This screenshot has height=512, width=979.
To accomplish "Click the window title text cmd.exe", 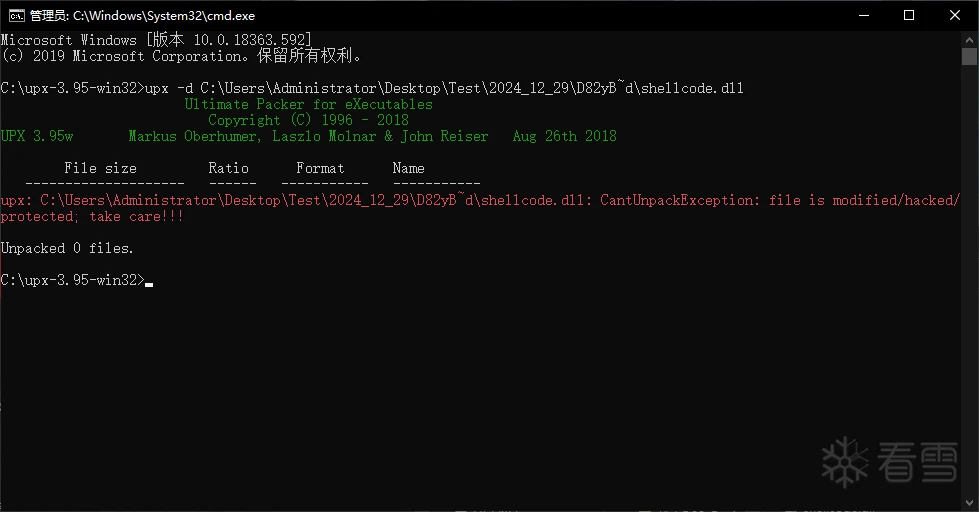I will click(x=142, y=16).
